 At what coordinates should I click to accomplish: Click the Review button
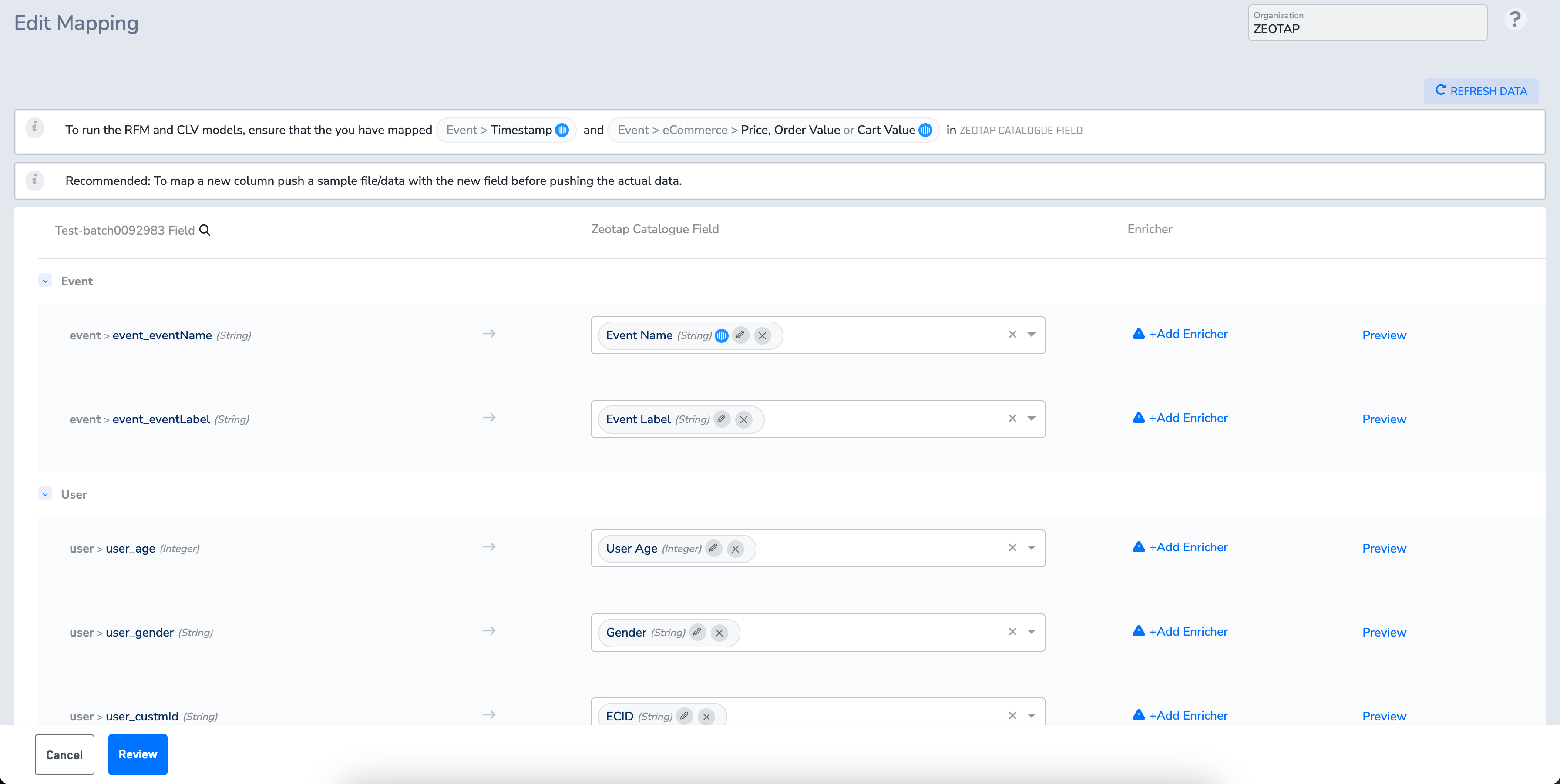(138, 754)
